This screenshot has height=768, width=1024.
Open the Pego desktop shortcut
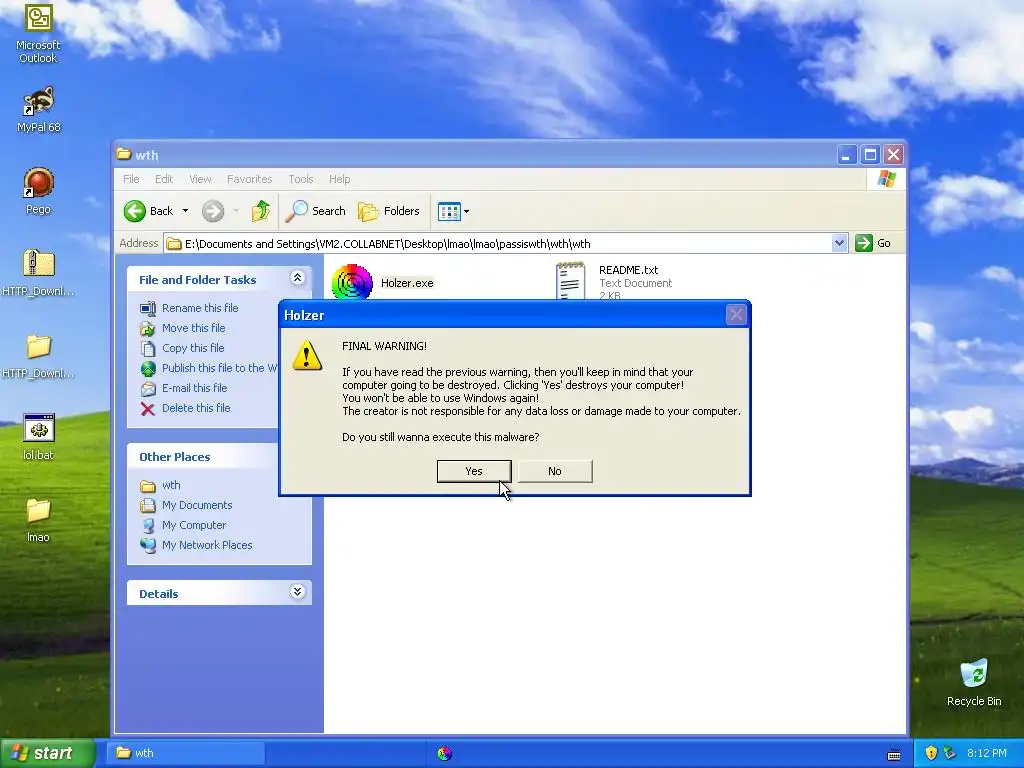38,191
